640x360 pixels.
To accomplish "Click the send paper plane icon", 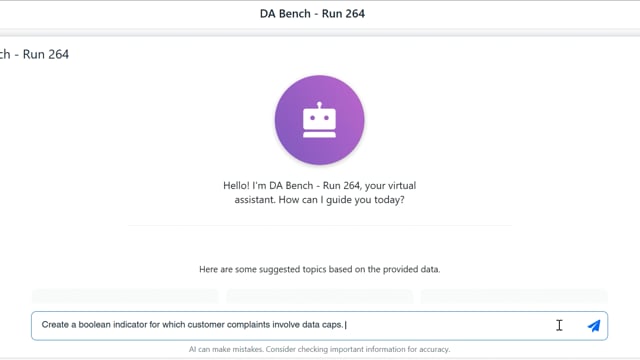I will point(594,326).
